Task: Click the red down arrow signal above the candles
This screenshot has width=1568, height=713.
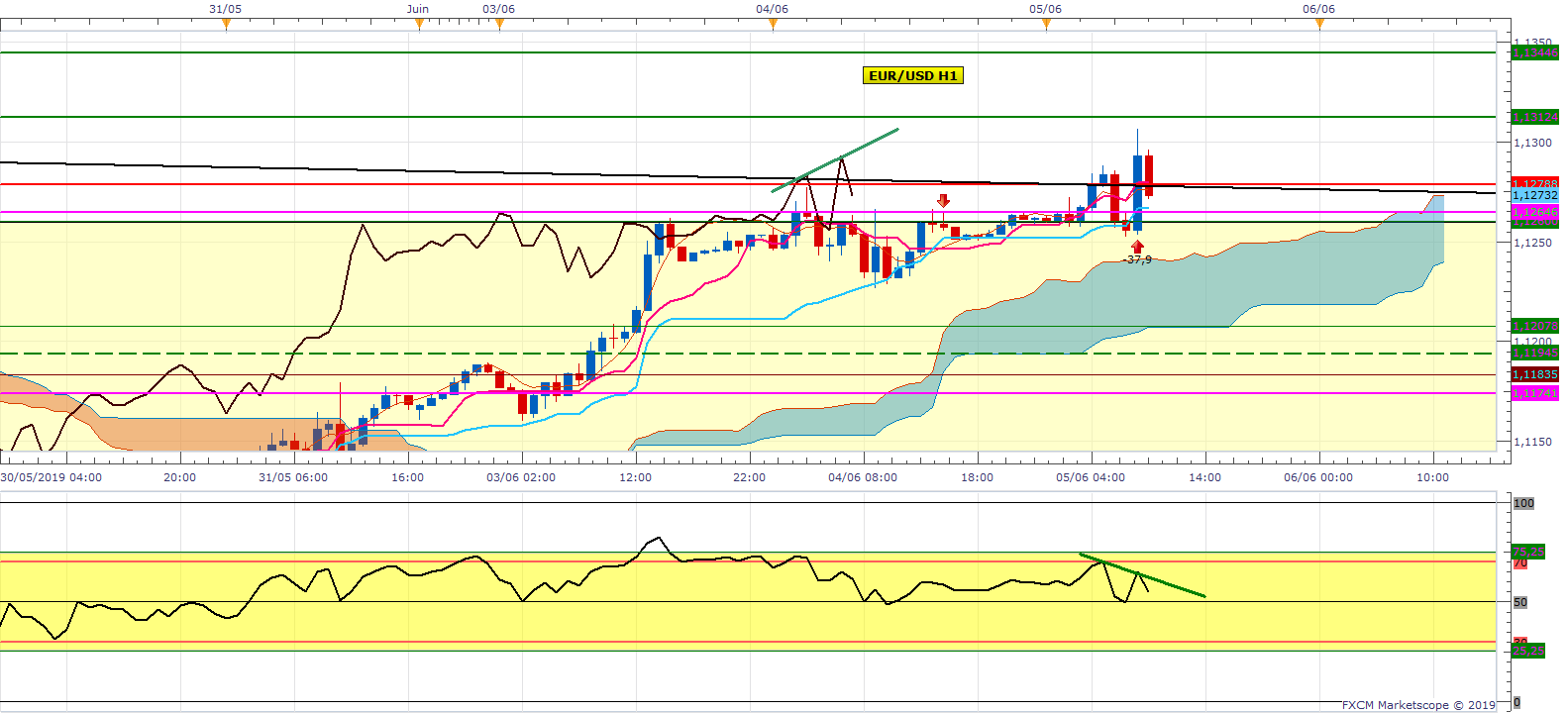Action: 943,201
